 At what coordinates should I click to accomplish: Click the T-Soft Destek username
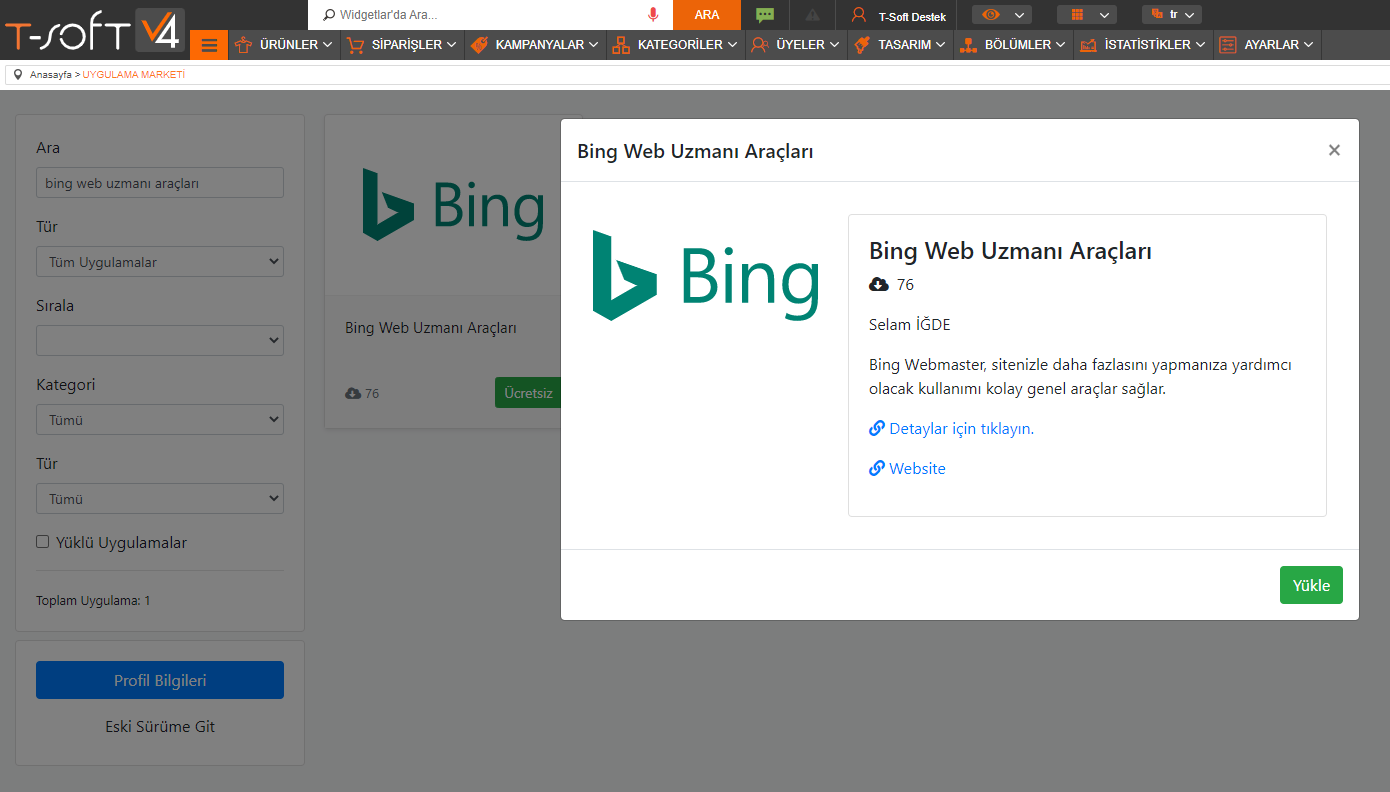(x=912, y=16)
